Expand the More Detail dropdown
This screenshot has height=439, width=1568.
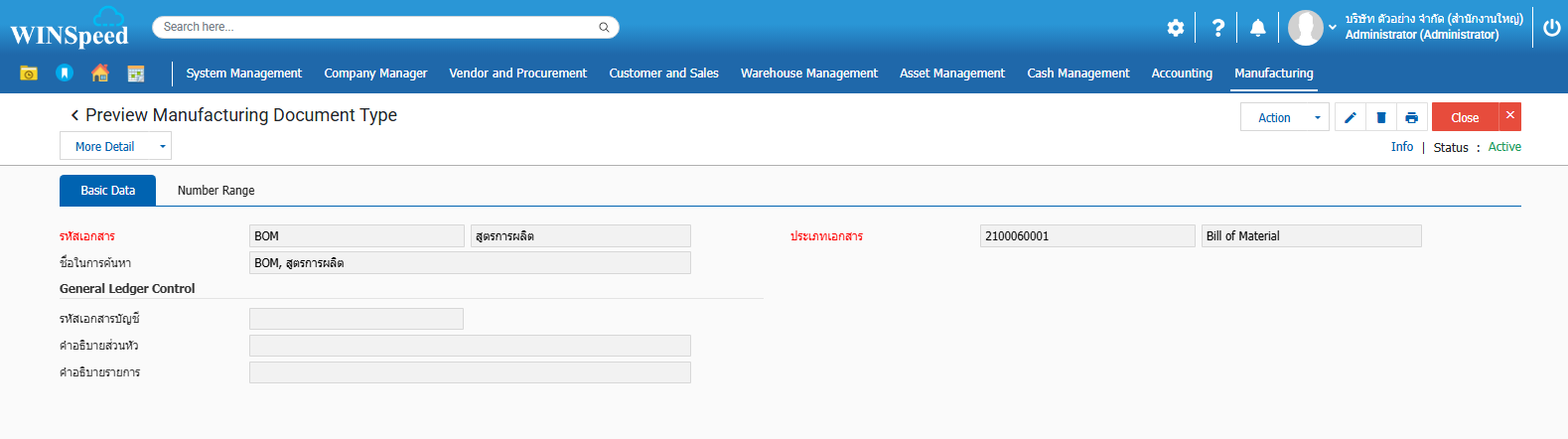115,146
